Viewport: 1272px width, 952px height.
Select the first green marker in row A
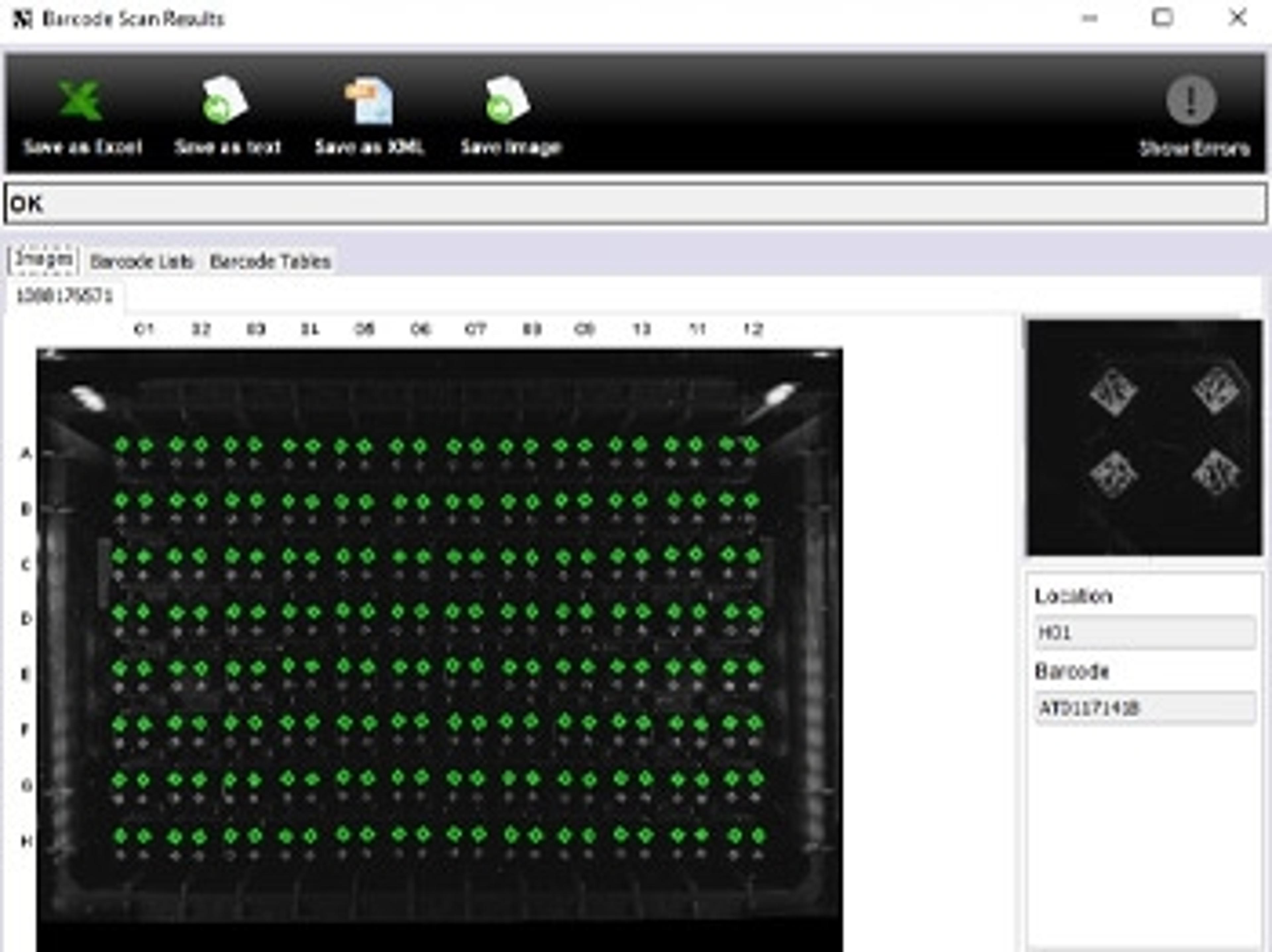121,444
